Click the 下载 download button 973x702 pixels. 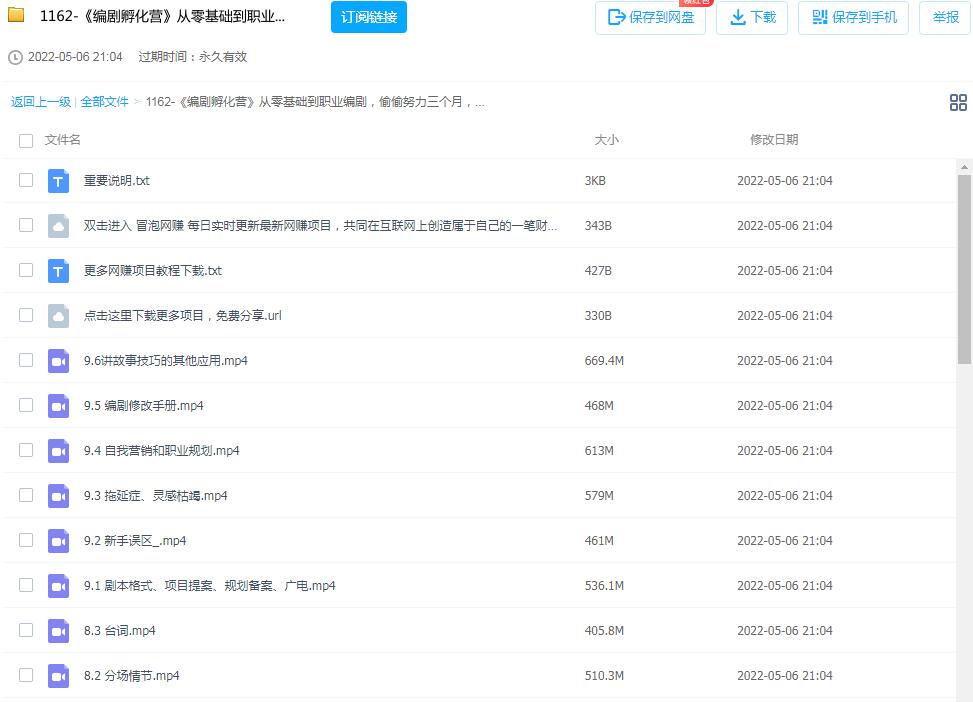(x=752, y=17)
